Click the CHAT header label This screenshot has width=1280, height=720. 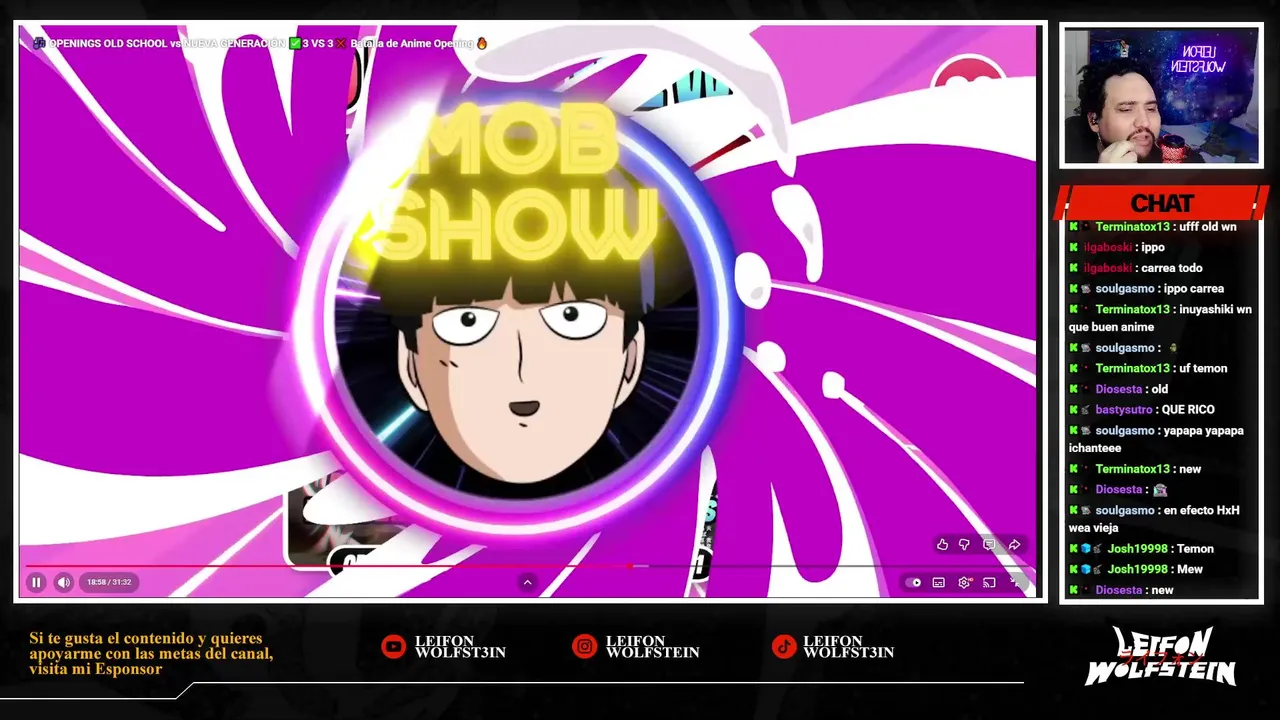pyautogui.click(x=1162, y=203)
